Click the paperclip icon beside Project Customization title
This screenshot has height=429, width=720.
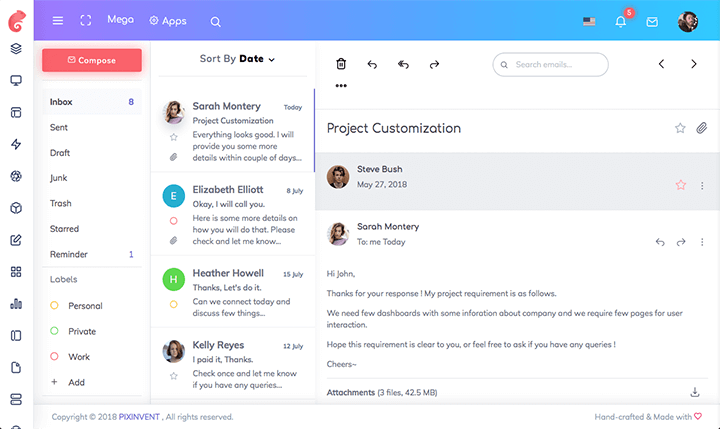click(x=702, y=128)
